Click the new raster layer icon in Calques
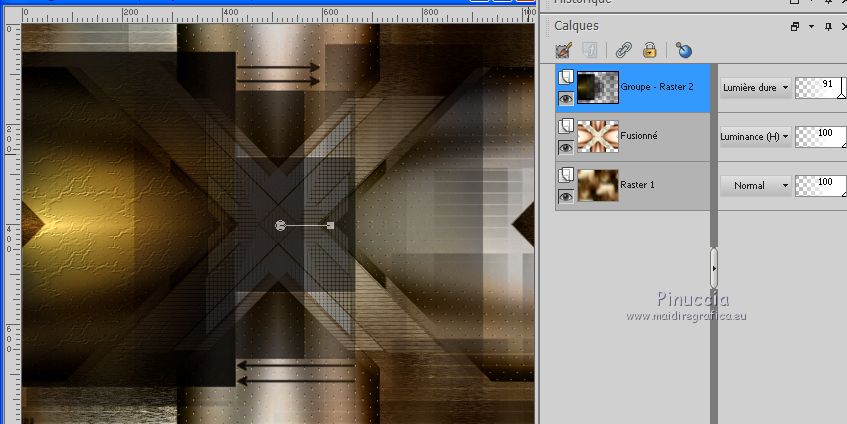 pos(563,51)
